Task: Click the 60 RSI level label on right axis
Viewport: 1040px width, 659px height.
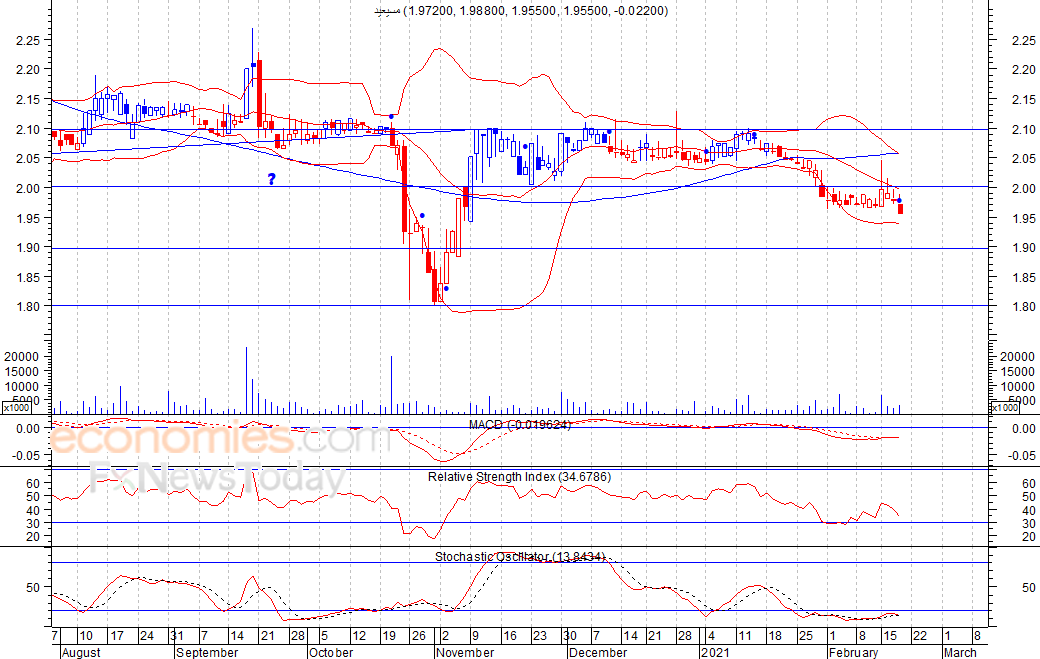Action: pos(1029,483)
